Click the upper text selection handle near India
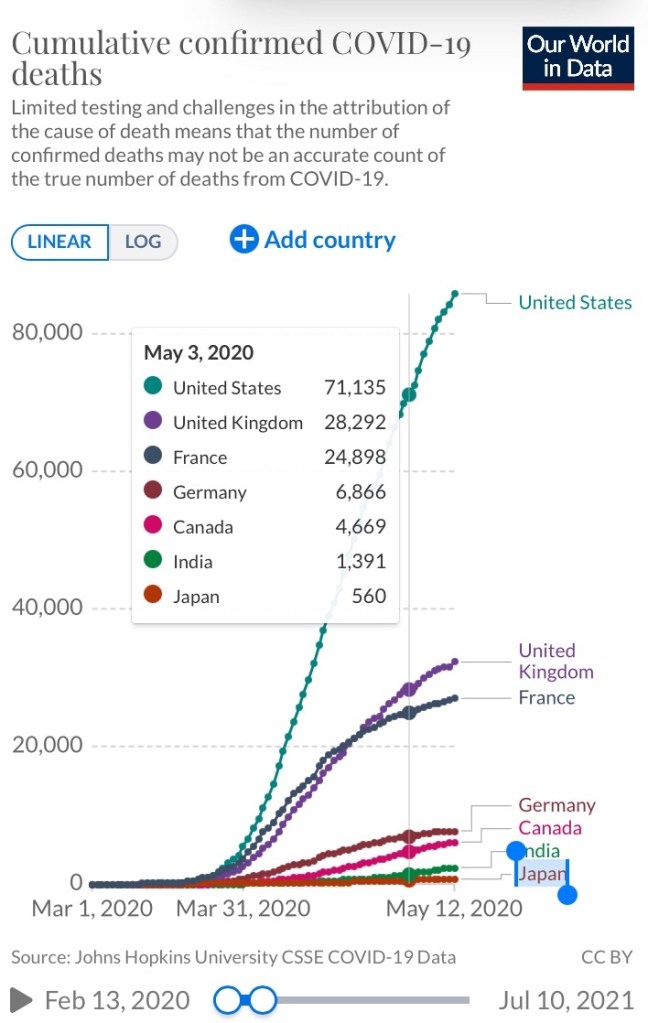648x1023 pixels. pos(515,851)
